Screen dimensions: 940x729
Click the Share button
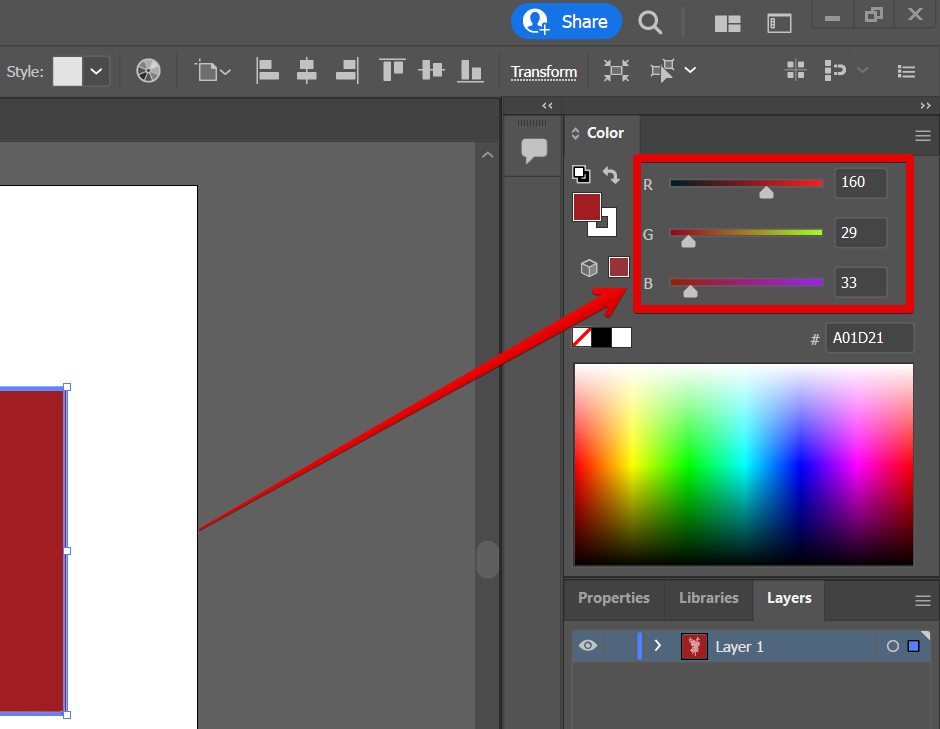pyautogui.click(x=566, y=21)
